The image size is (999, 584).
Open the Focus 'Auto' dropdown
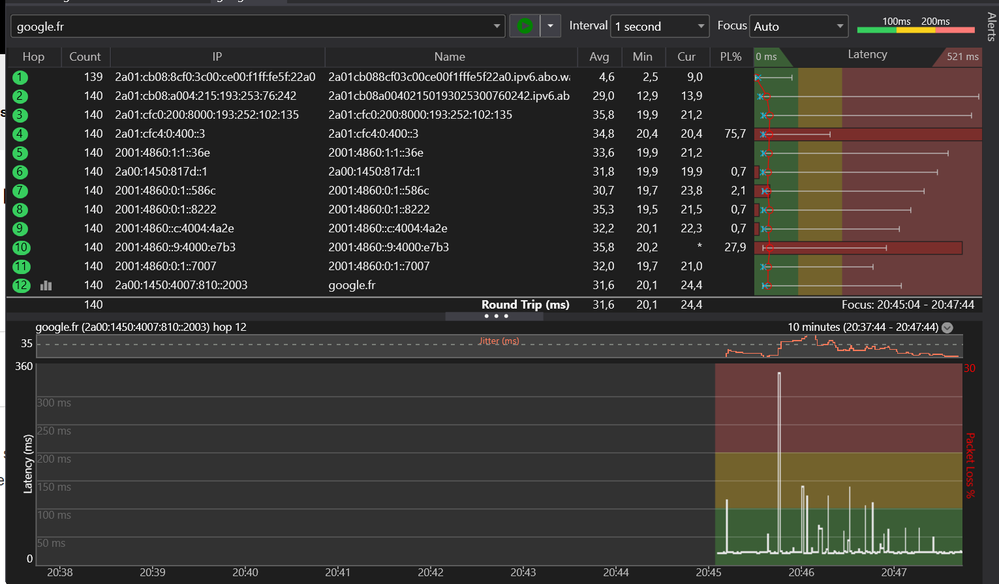click(798, 27)
